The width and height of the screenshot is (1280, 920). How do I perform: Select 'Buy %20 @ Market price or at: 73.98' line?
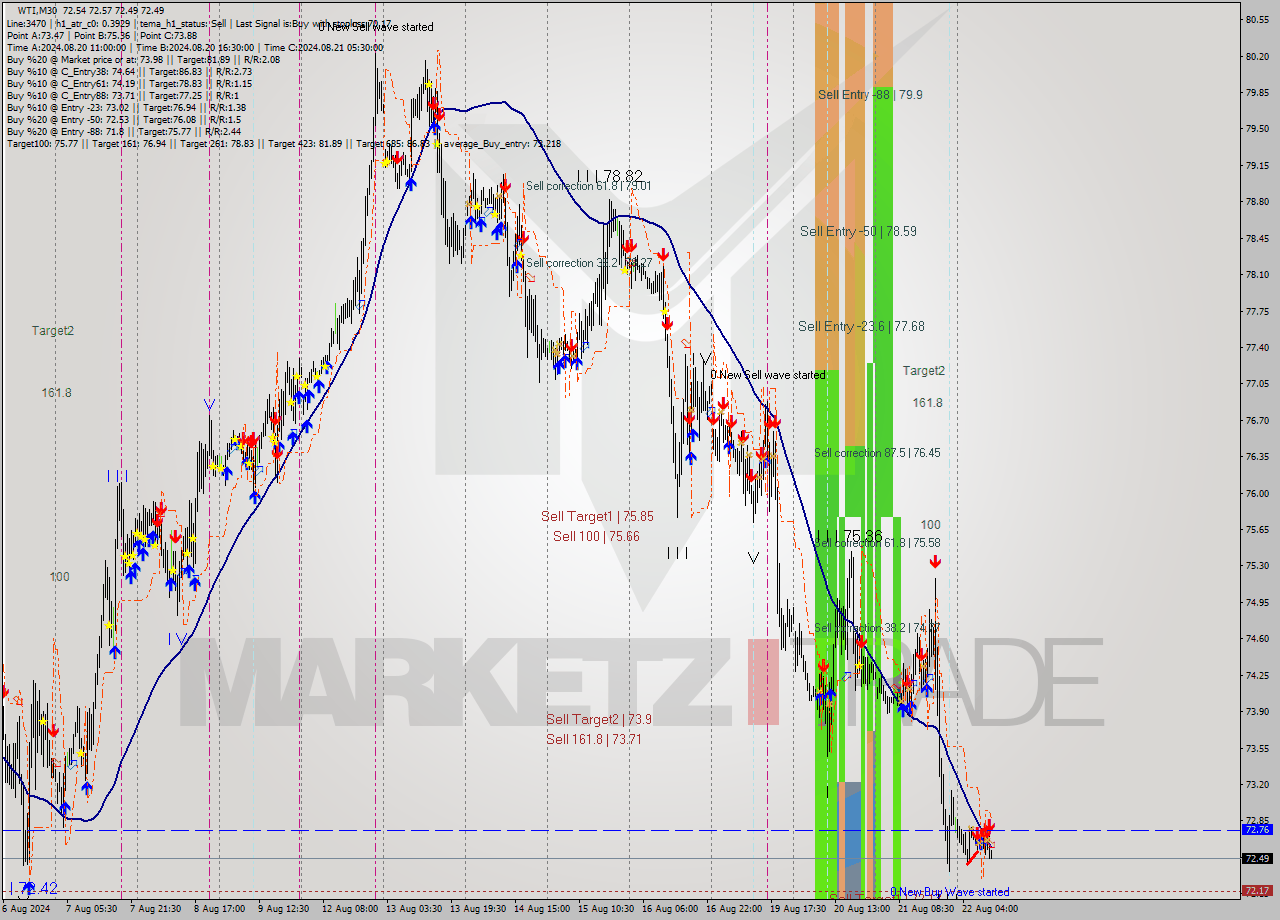pyautogui.click(x=143, y=59)
